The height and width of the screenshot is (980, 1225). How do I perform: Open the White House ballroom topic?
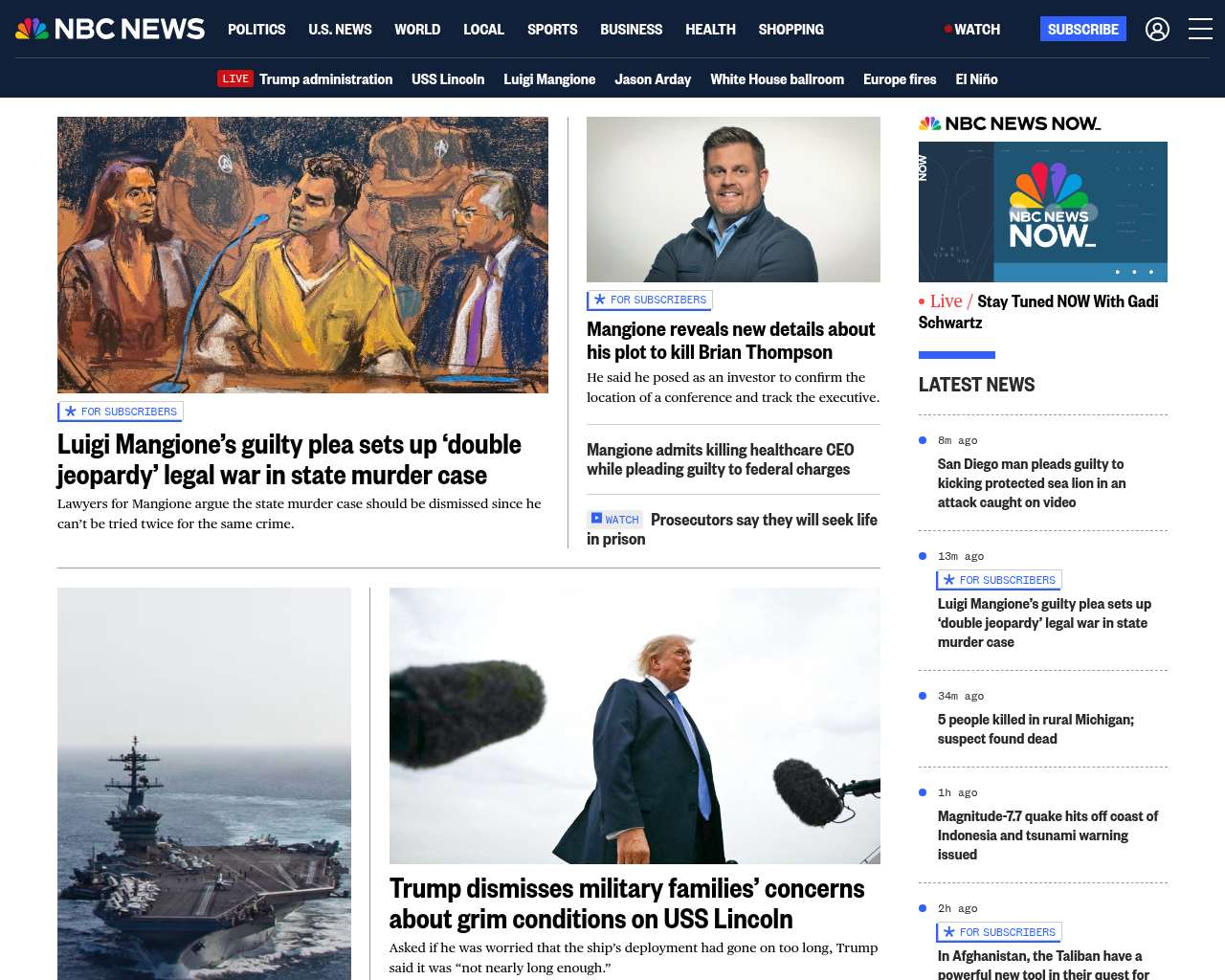pyautogui.click(x=777, y=79)
